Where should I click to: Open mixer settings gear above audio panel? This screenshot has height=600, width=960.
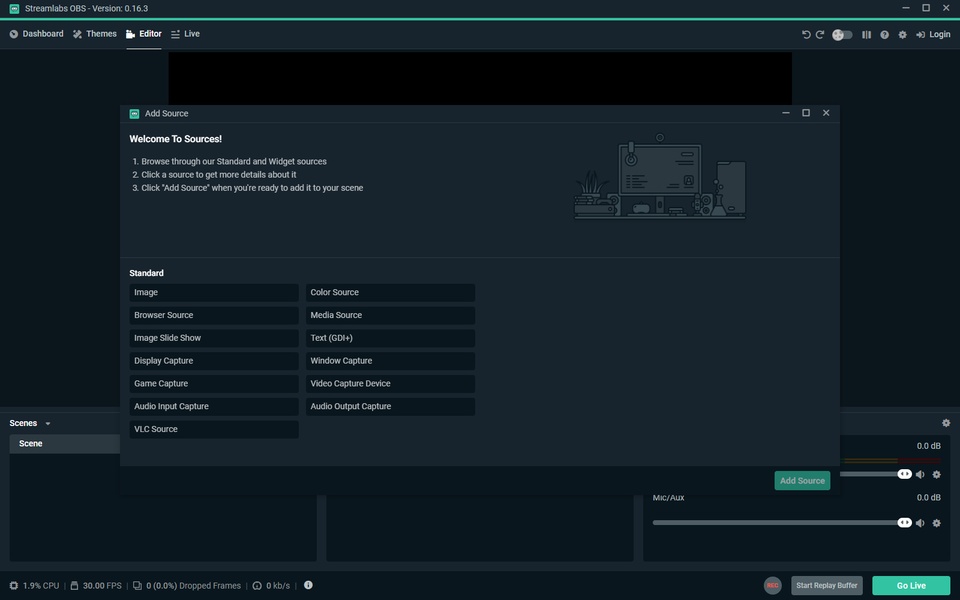(946, 423)
